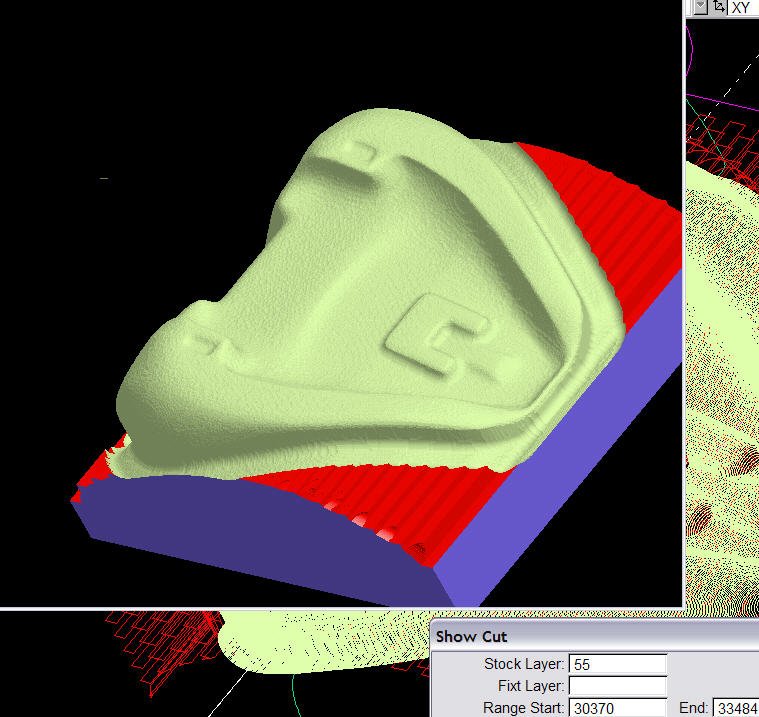
Task: Edit the Stock Layer field showing 55
Action: [x=618, y=664]
